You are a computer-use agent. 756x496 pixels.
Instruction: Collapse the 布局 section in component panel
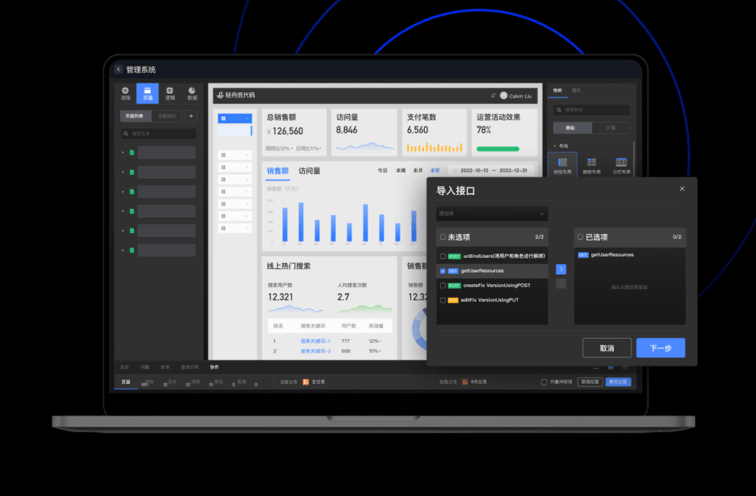coord(553,145)
